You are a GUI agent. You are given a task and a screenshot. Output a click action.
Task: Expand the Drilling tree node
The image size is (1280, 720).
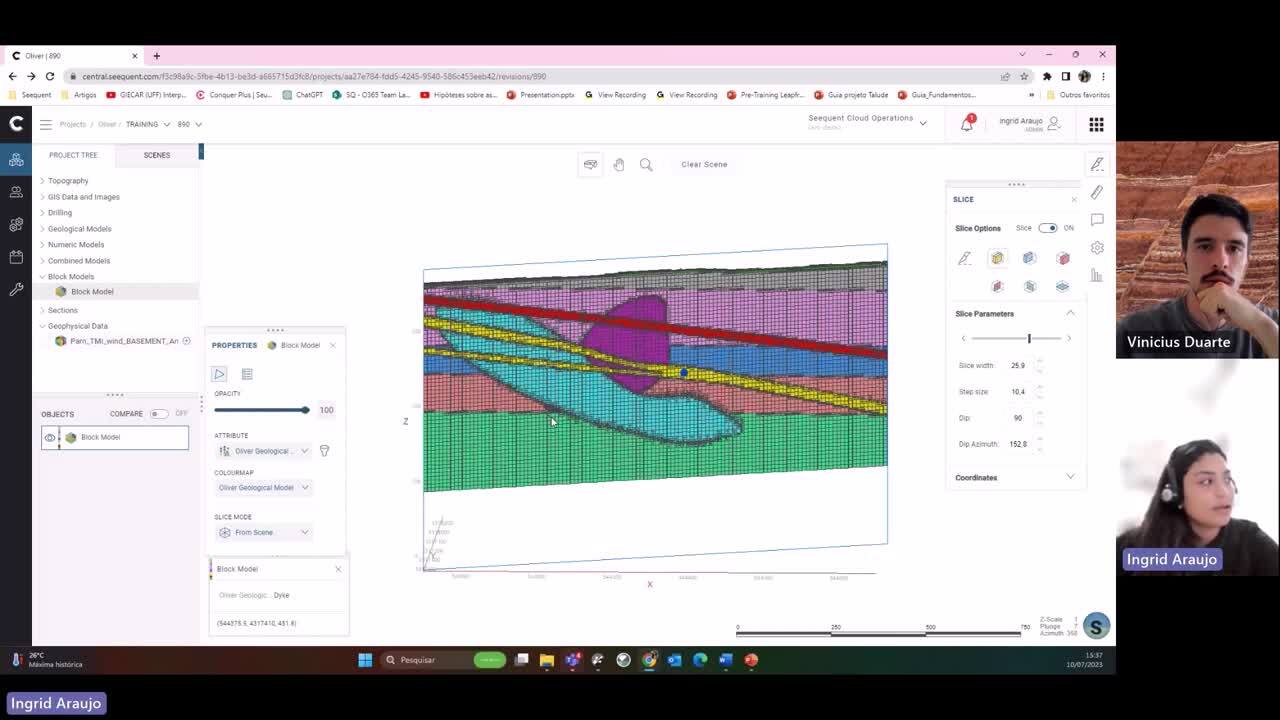pos(42,213)
